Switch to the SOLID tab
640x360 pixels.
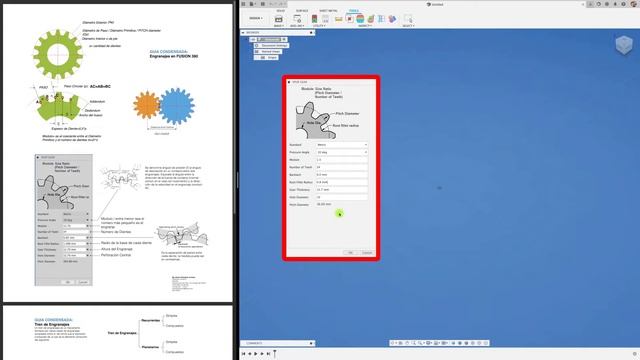pyautogui.click(x=281, y=11)
